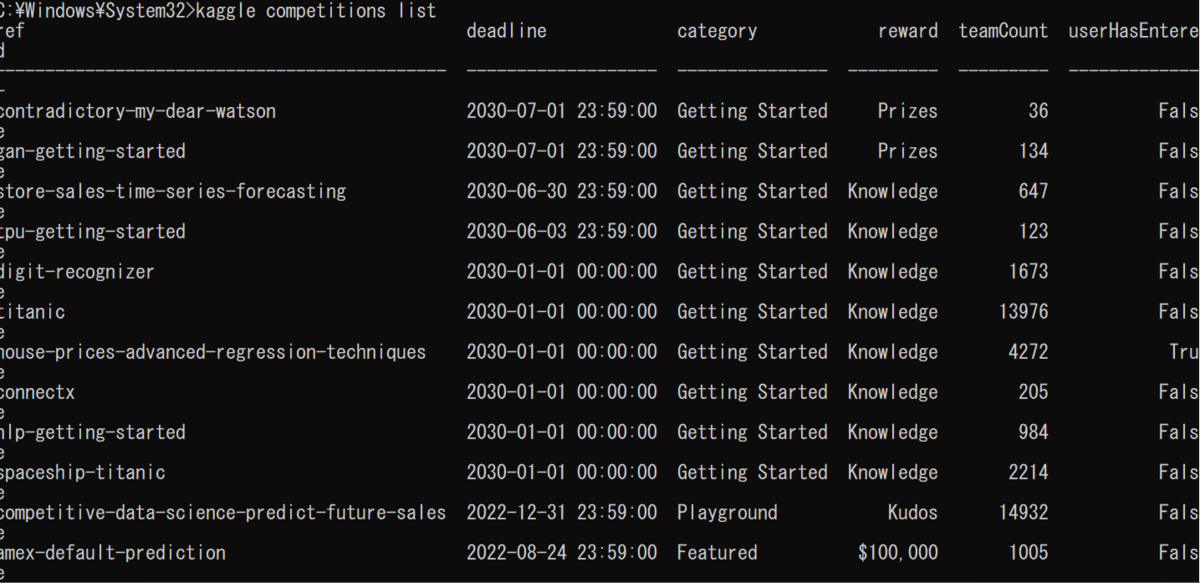Click the 'titanic' competition name
This screenshot has width=1200, height=583.
click(x=33, y=312)
